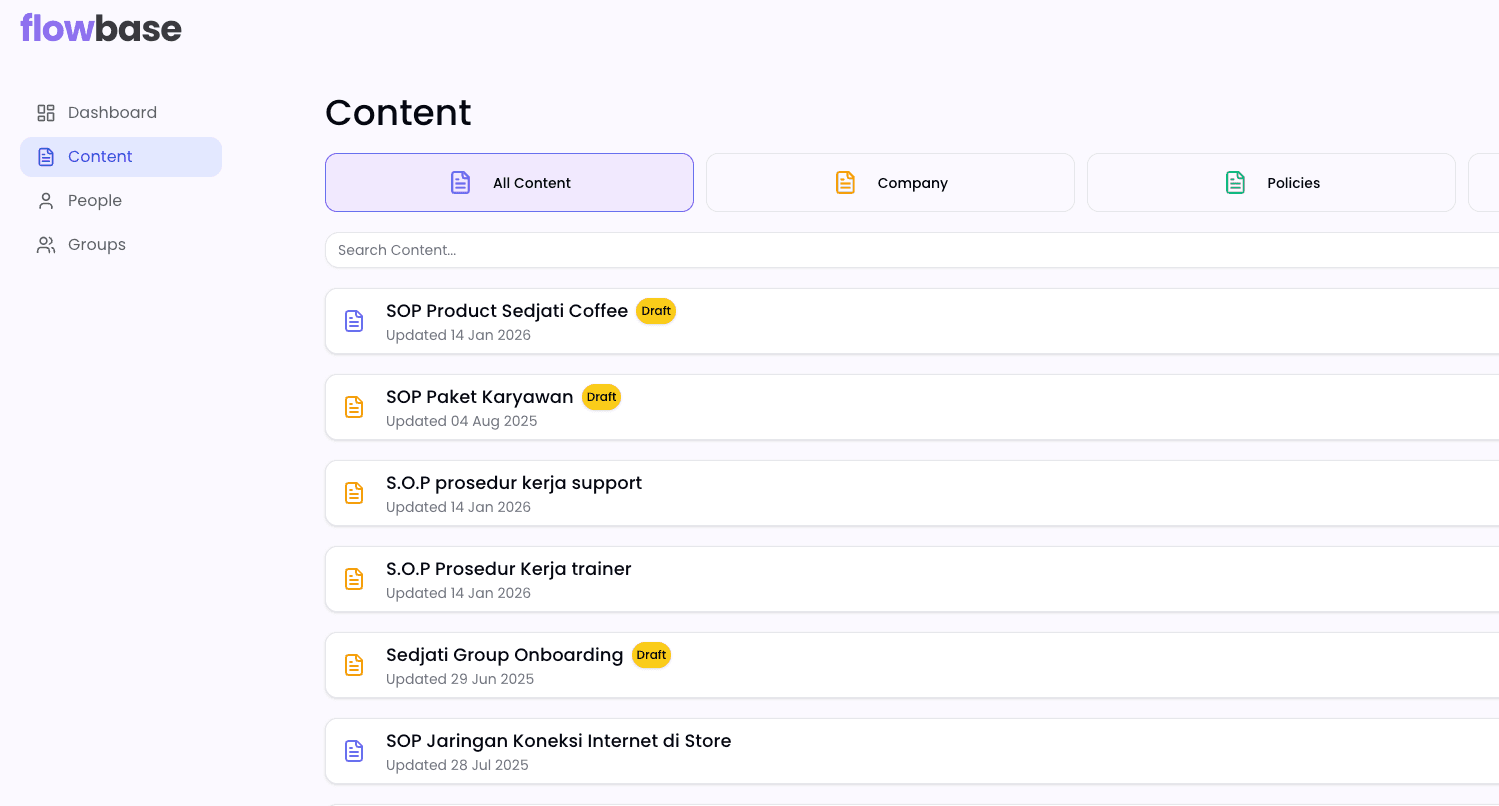Screen dimensions: 1499x806
Task: Click document icon beside SOP Jaringan Koneksi Internet
Action: coord(354,751)
